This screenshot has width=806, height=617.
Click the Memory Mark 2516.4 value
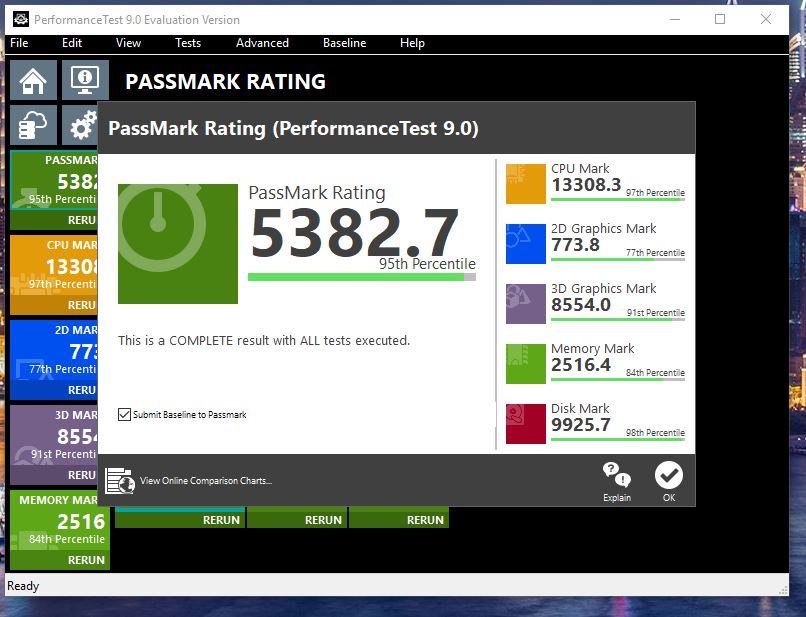coord(581,365)
